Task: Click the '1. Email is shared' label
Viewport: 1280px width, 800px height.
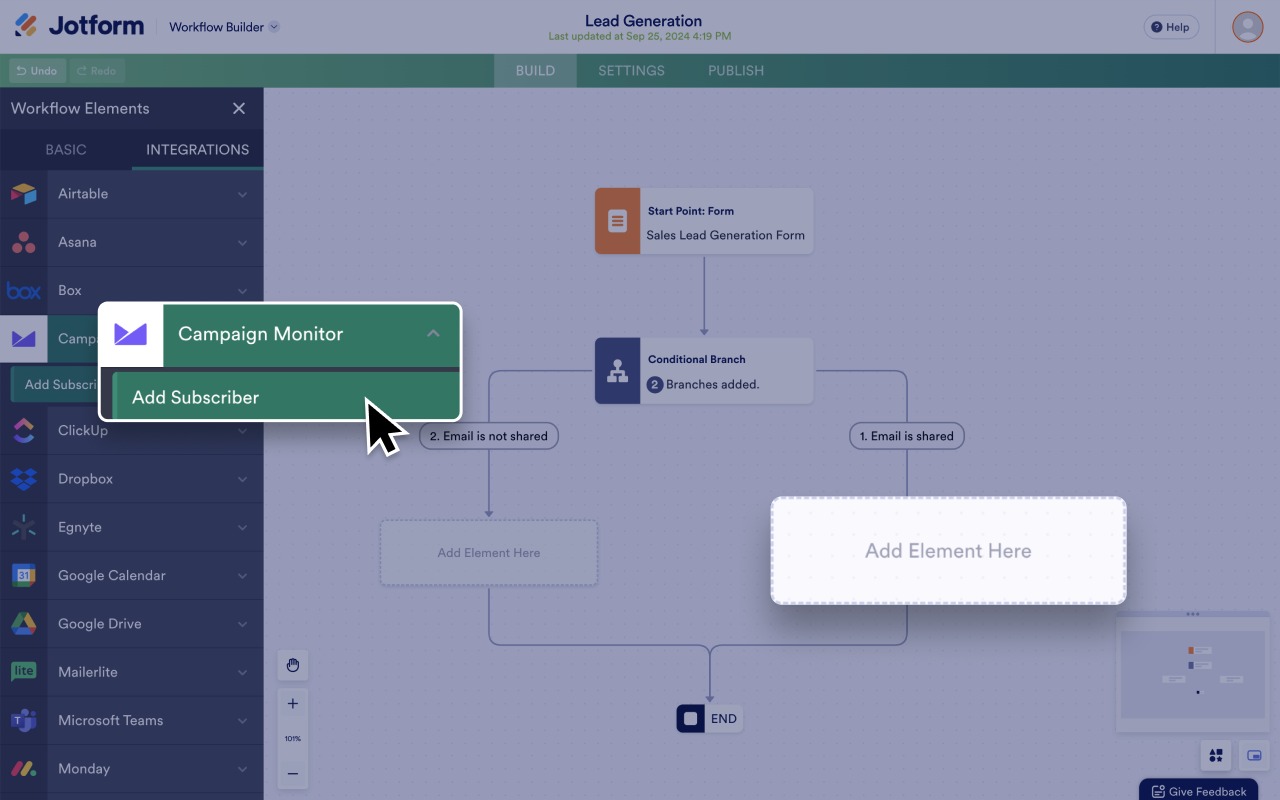Action: pos(907,436)
